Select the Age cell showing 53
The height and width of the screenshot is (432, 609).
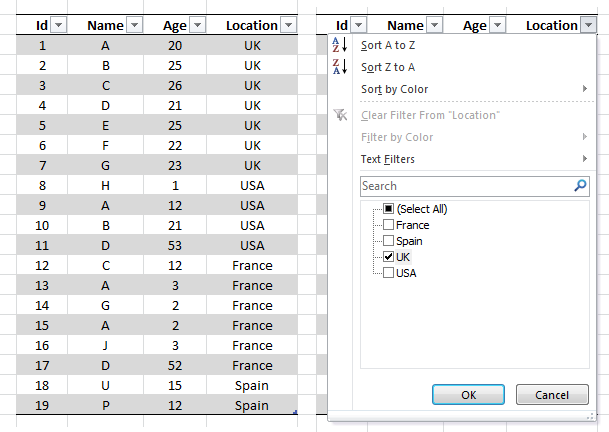pyautogui.click(x=175, y=246)
